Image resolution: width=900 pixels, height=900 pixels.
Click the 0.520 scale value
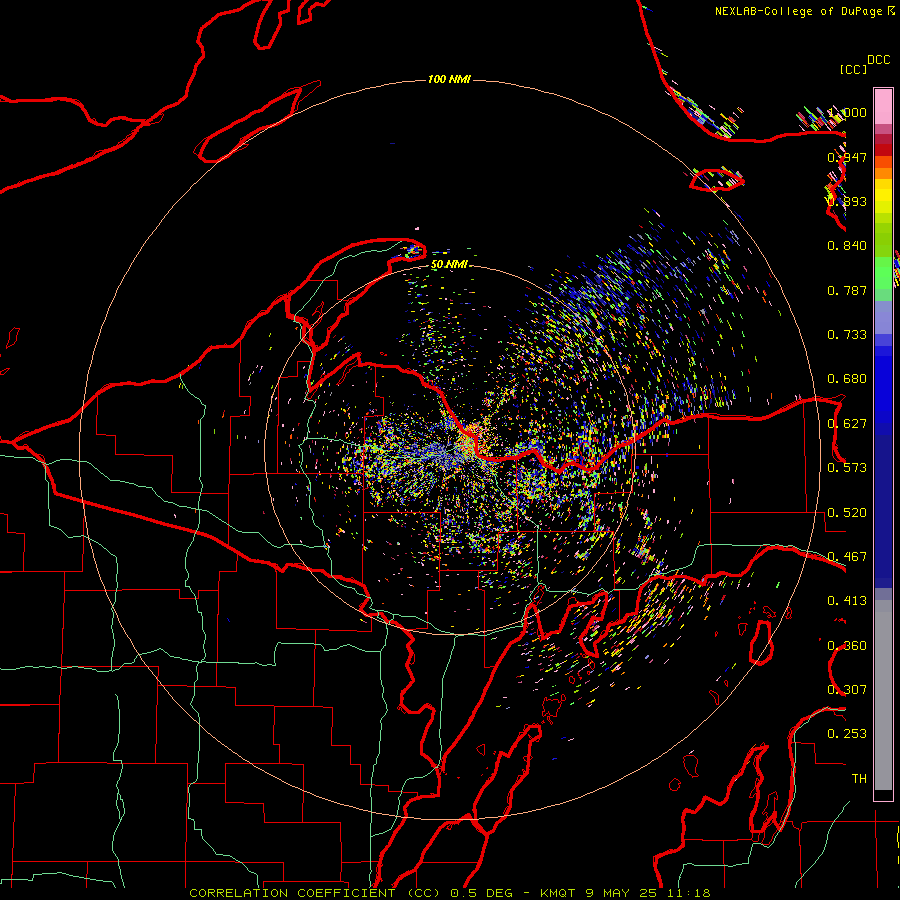(847, 513)
